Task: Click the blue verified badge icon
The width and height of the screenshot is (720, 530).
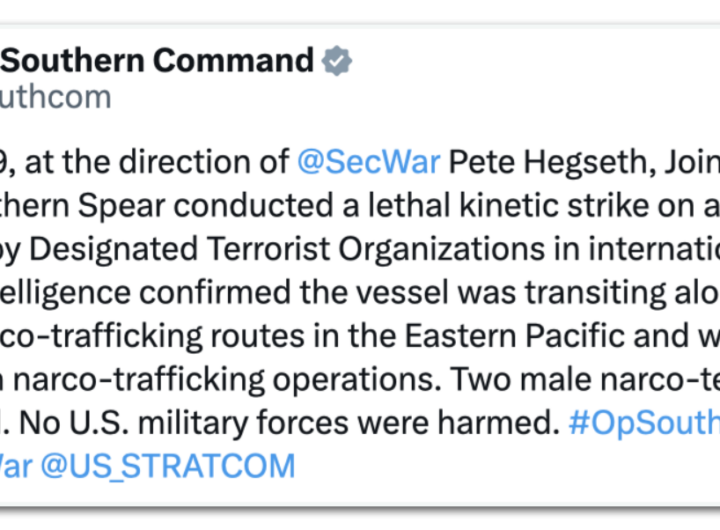Action: (336, 61)
